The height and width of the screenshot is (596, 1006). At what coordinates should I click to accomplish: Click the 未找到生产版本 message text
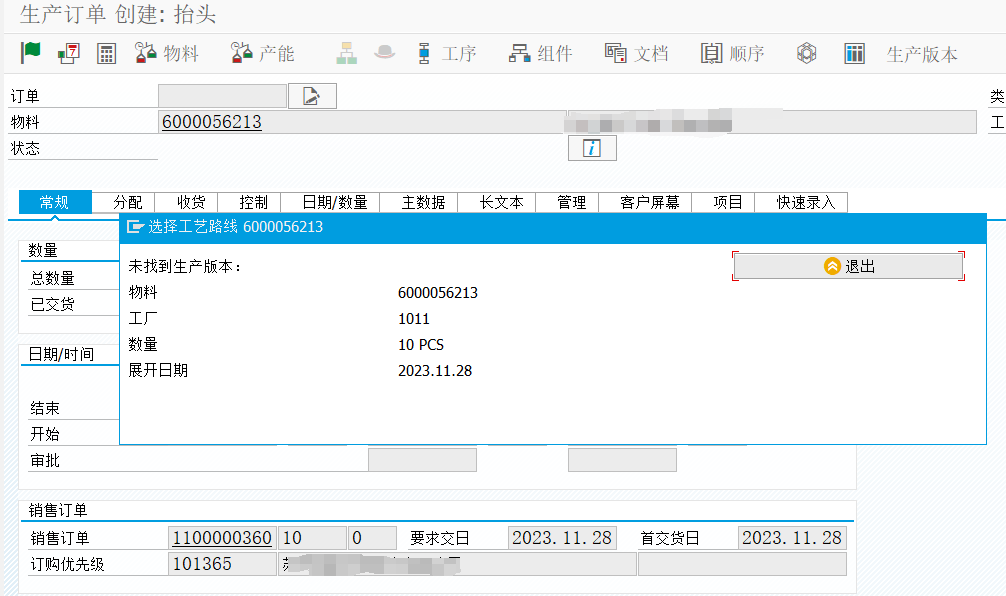(x=185, y=266)
